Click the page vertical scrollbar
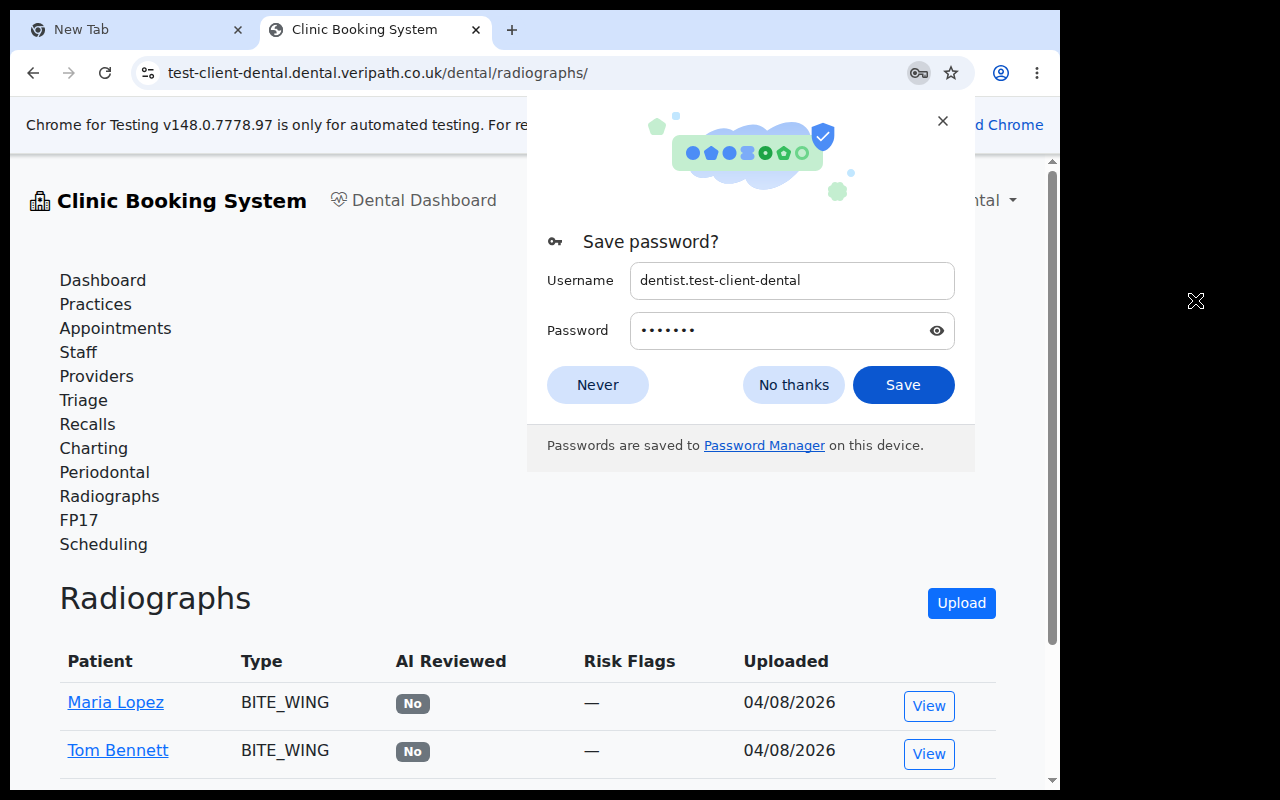 [x=1052, y=408]
